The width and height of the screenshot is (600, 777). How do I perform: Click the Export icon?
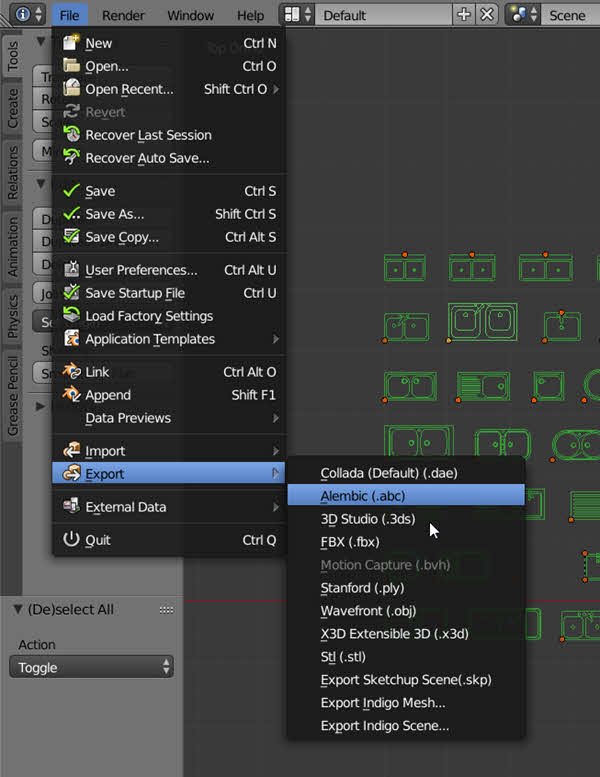point(71,473)
